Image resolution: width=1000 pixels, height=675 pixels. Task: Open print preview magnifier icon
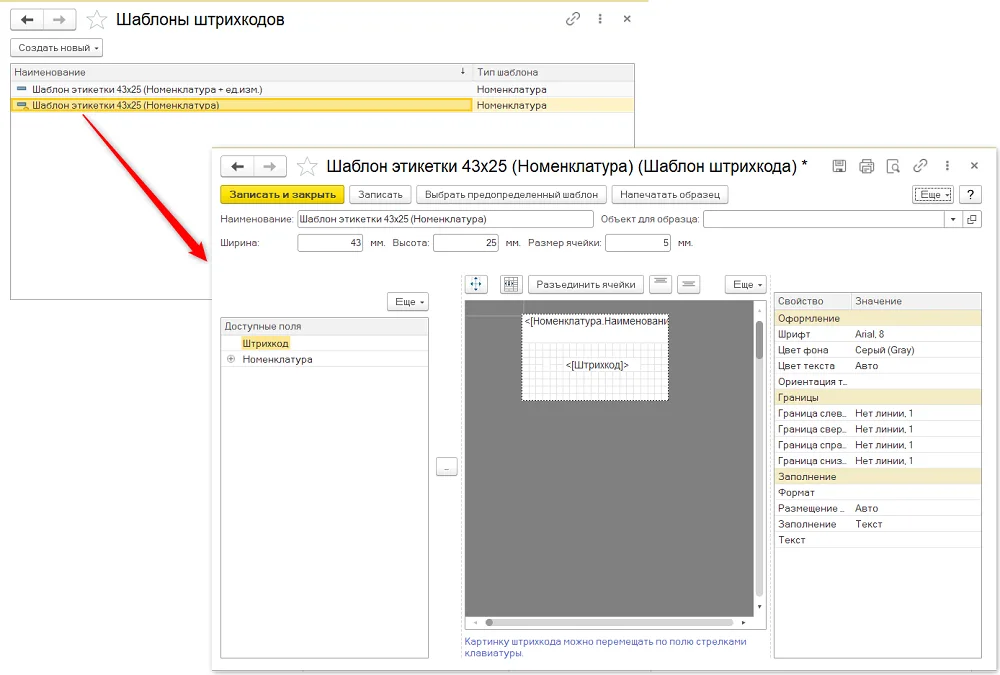coord(893,167)
